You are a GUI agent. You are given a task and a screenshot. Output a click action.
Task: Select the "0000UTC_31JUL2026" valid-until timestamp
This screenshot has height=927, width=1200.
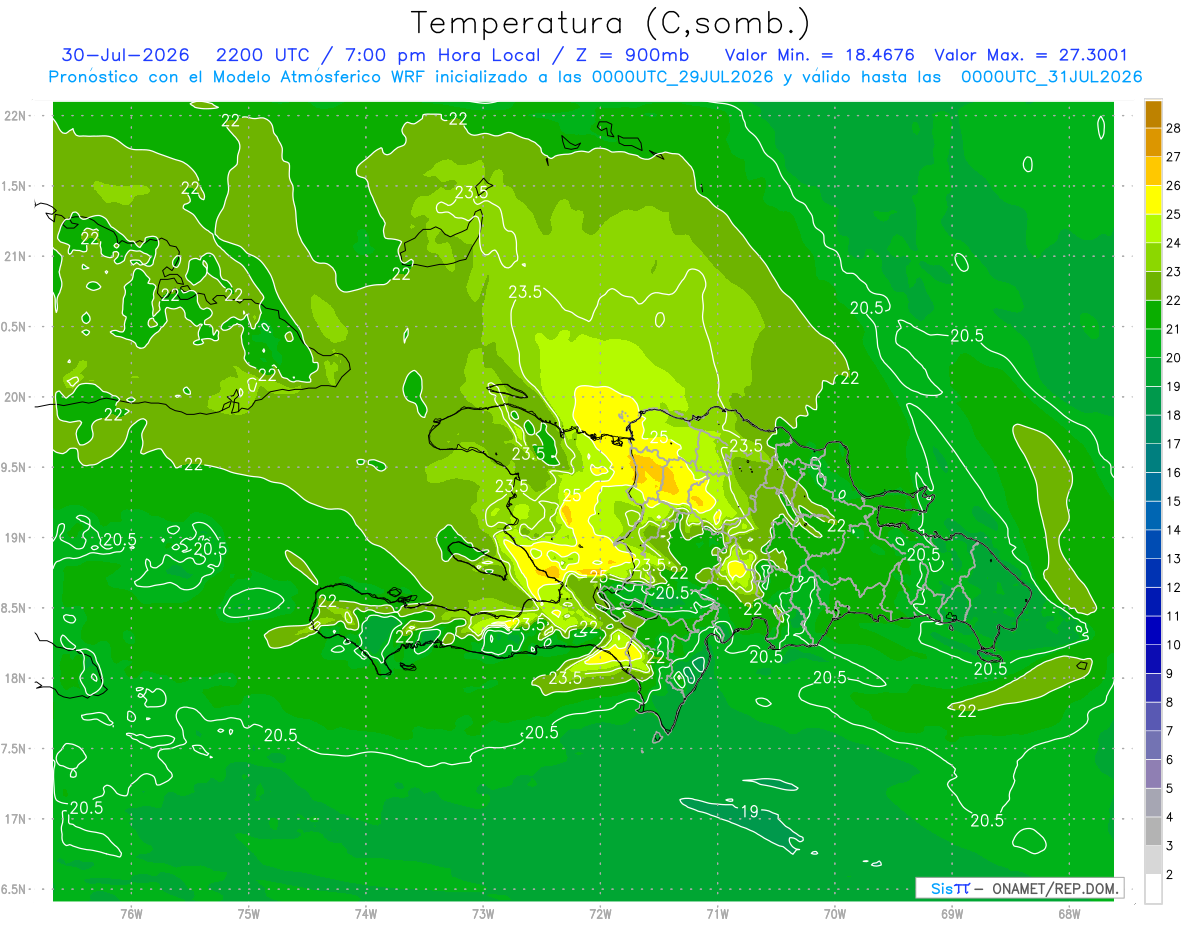[x=1052, y=77]
